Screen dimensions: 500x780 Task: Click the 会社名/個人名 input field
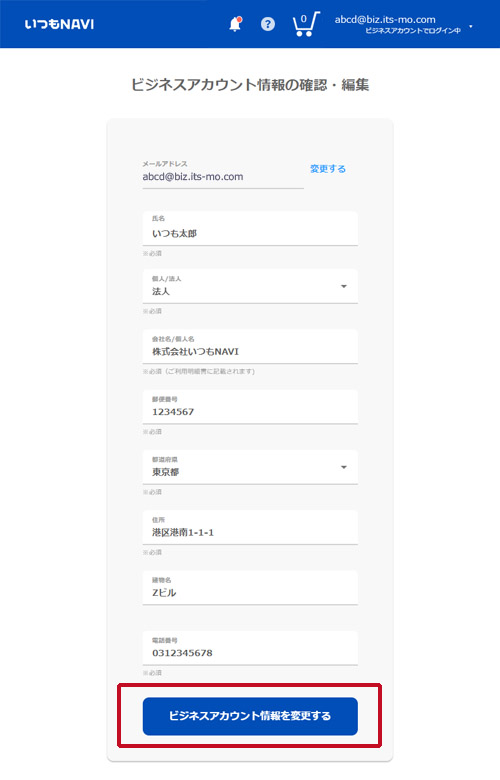250,346
